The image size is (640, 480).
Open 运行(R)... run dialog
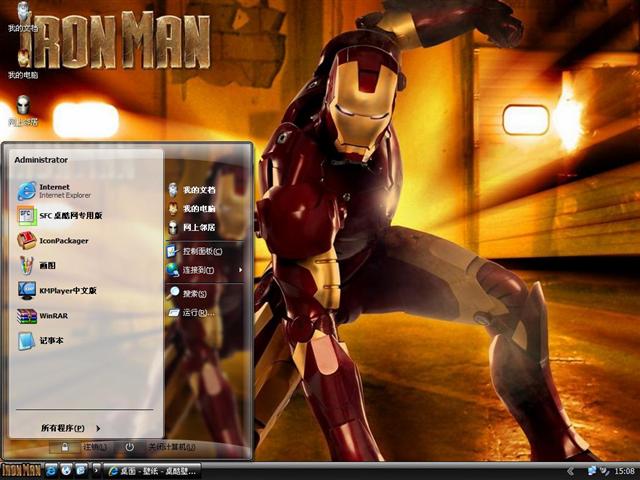tap(191, 313)
